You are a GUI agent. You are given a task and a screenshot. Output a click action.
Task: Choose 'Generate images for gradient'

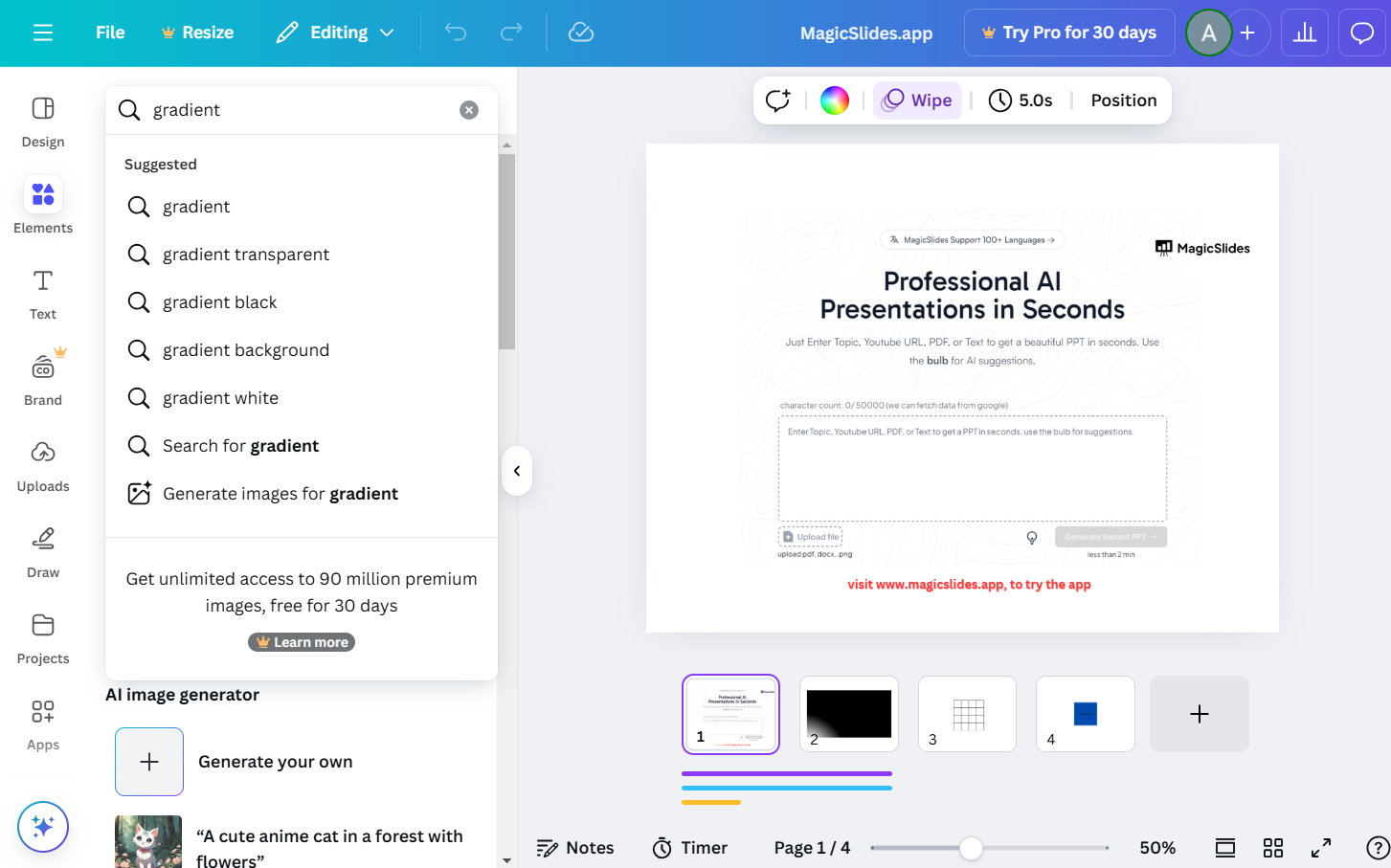click(x=302, y=494)
